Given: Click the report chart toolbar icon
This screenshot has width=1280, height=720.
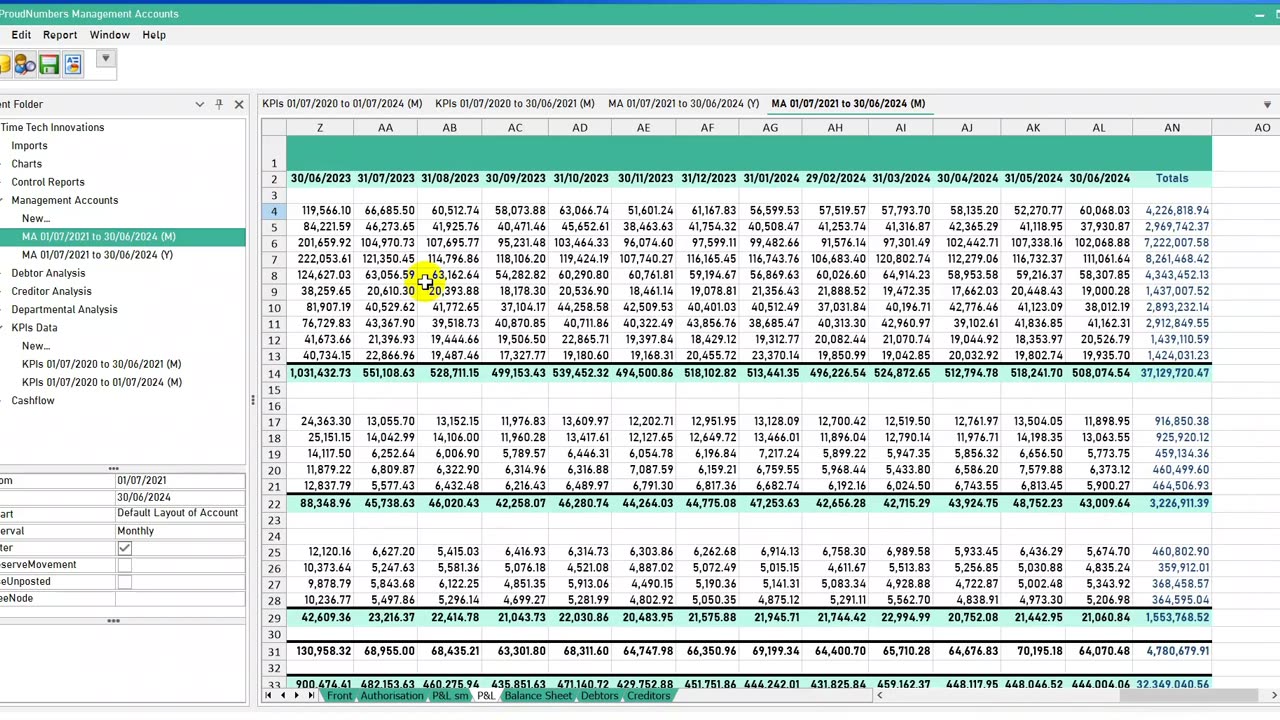Looking at the screenshot, I should point(72,64).
